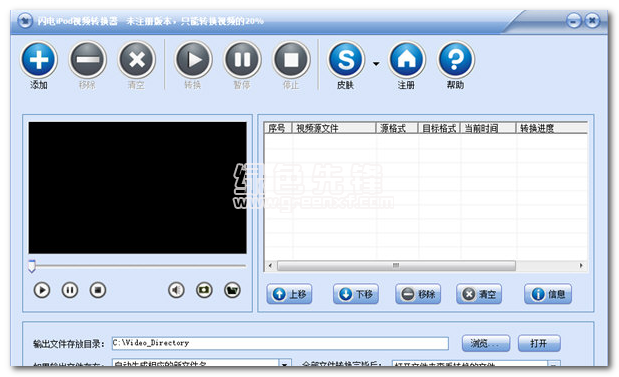Click the 皮肤 (Skin) S icon
The image size is (619, 377).
pos(346,60)
